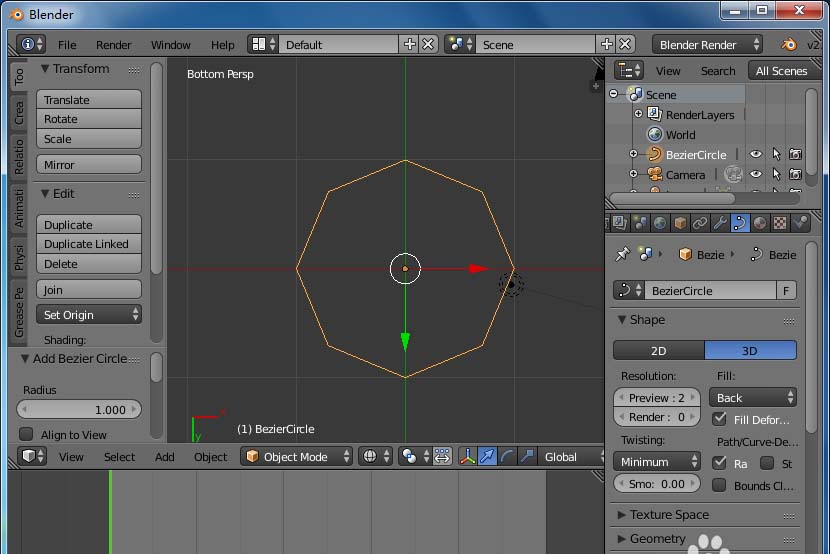Uncheck the Fill Deformed checkbox
Image resolution: width=830 pixels, height=554 pixels.
719,420
